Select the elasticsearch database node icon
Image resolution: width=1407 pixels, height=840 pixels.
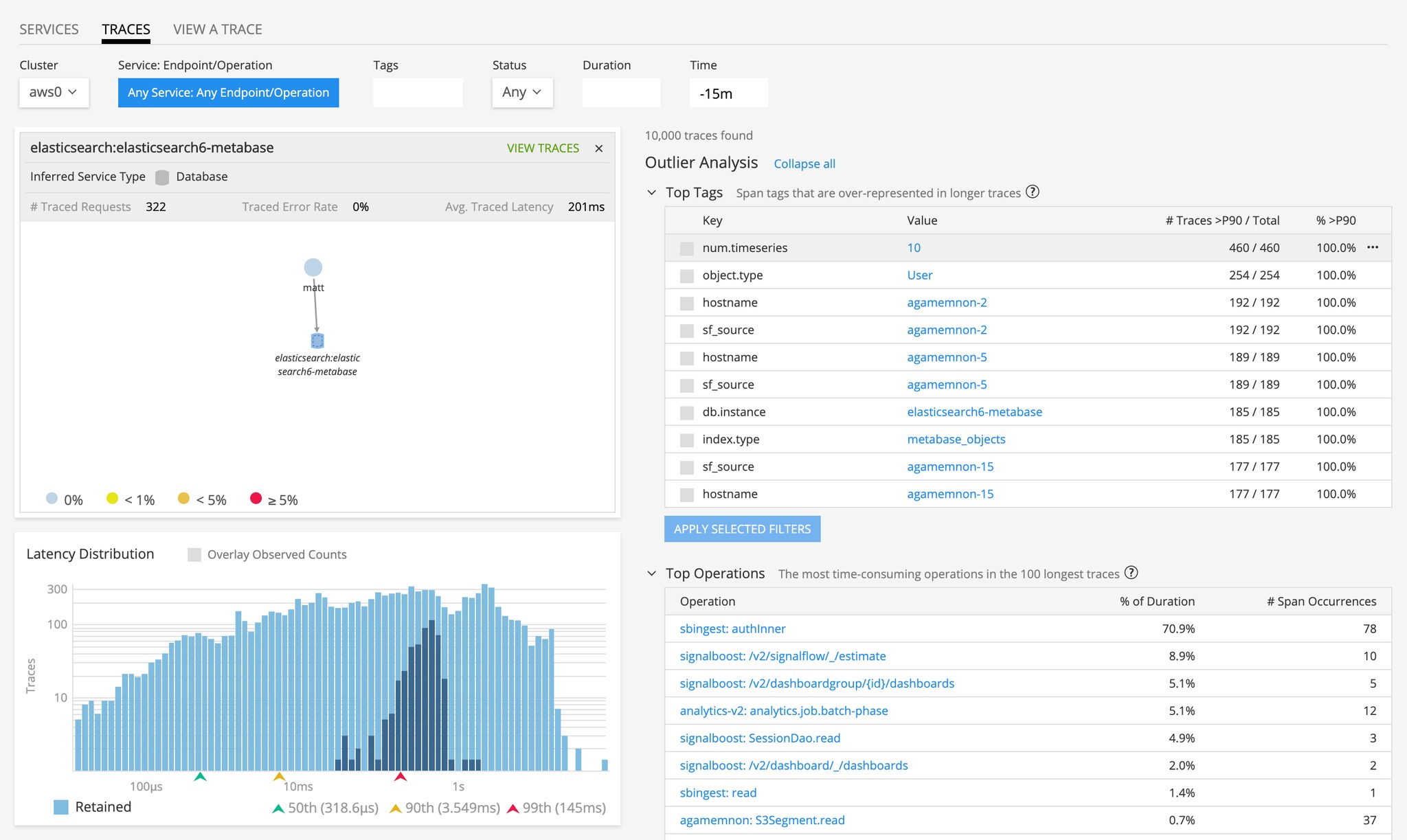tap(317, 341)
